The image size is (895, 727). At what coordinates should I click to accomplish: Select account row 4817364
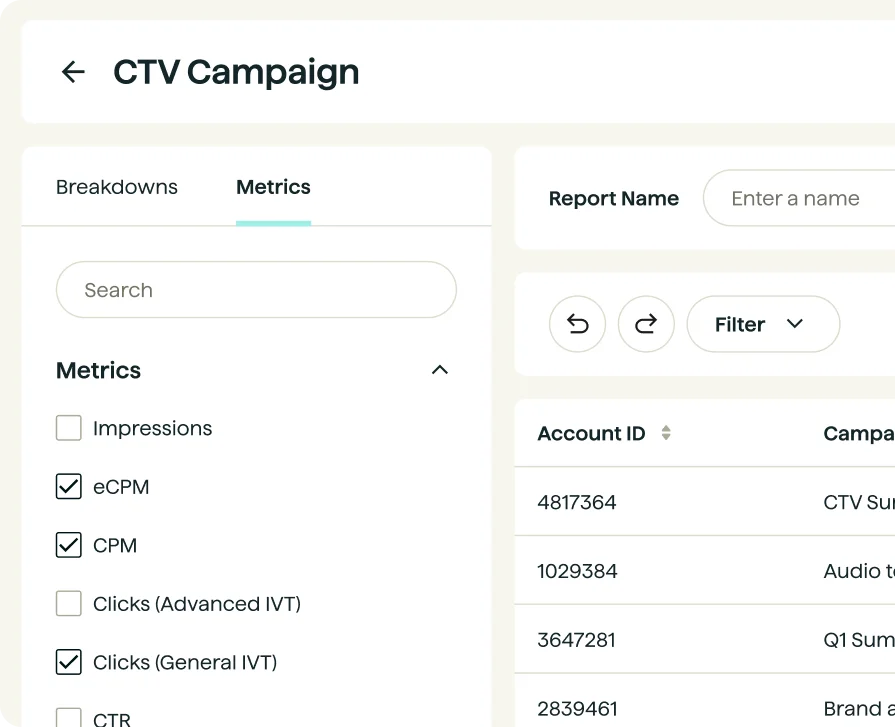point(577,502)
